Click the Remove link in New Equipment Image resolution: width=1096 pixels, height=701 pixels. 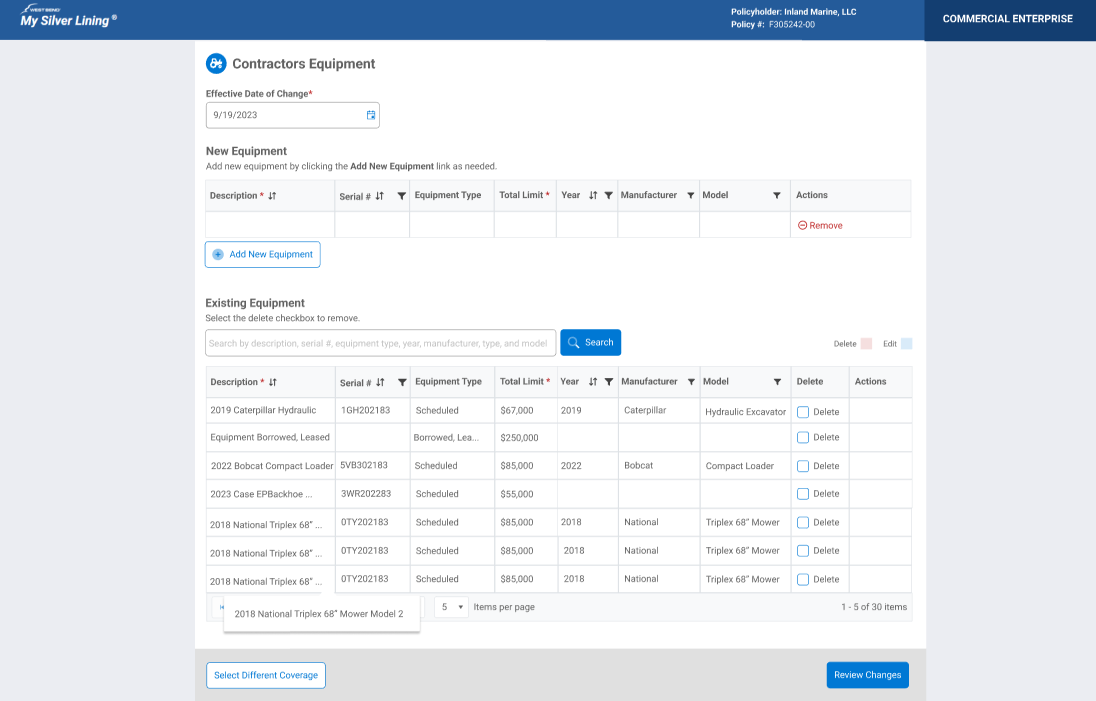pos(821,226)
